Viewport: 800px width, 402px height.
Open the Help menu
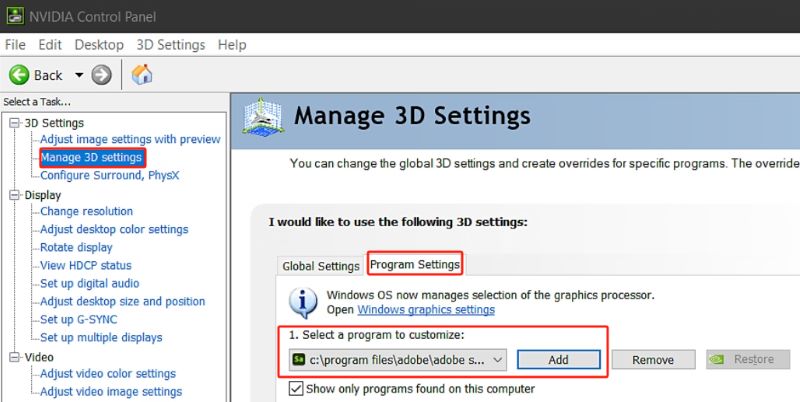click(x=232, y=45)
